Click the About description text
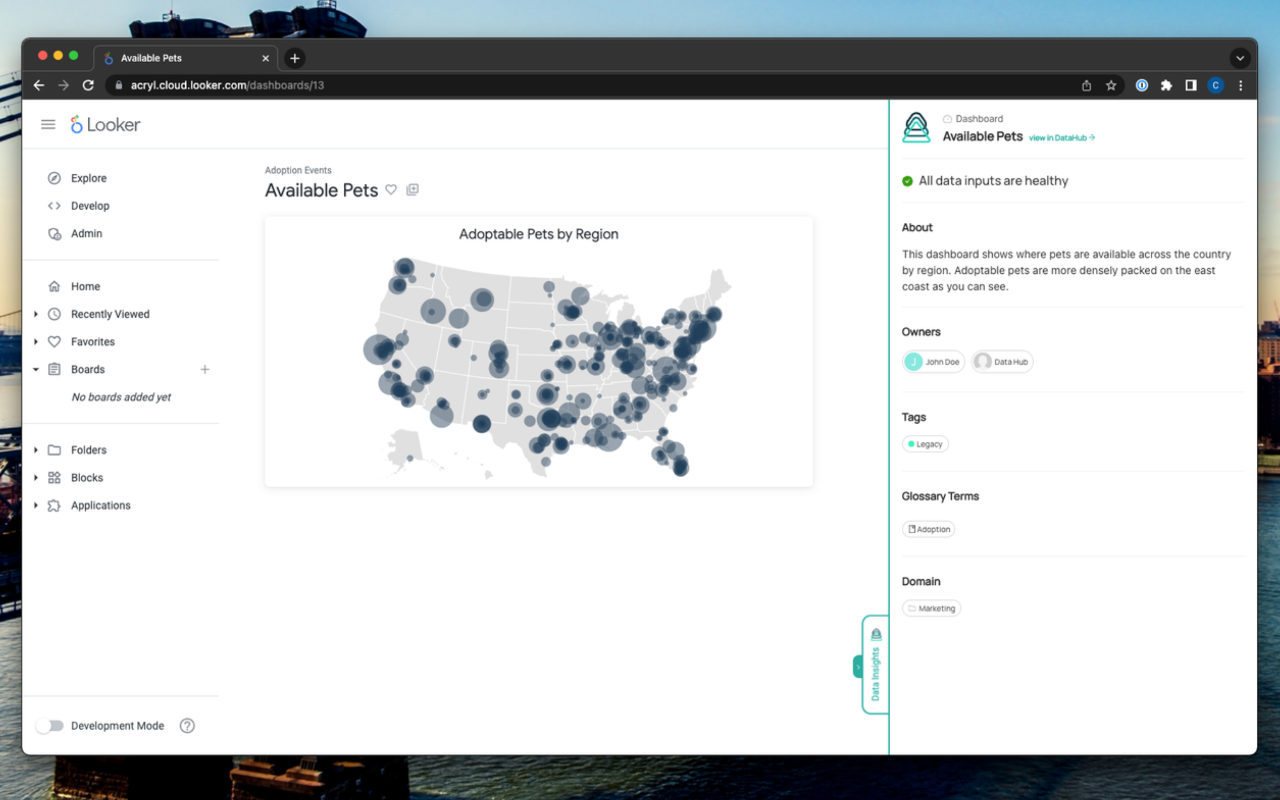 coord(1066,270)
